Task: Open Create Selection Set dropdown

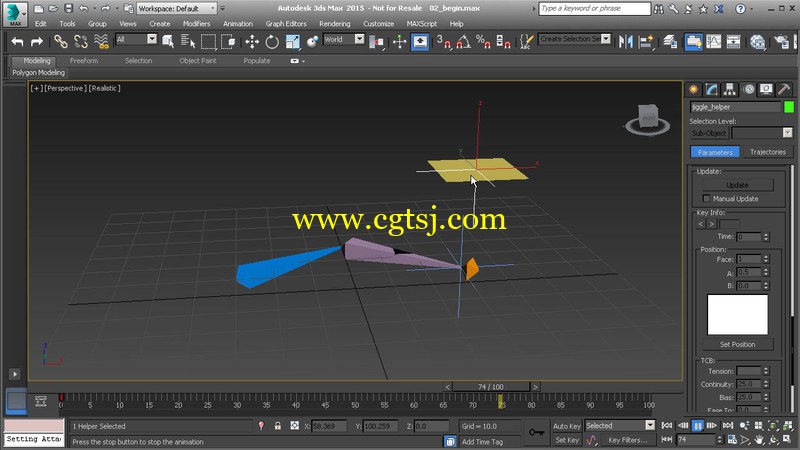Action: point(574,39)
